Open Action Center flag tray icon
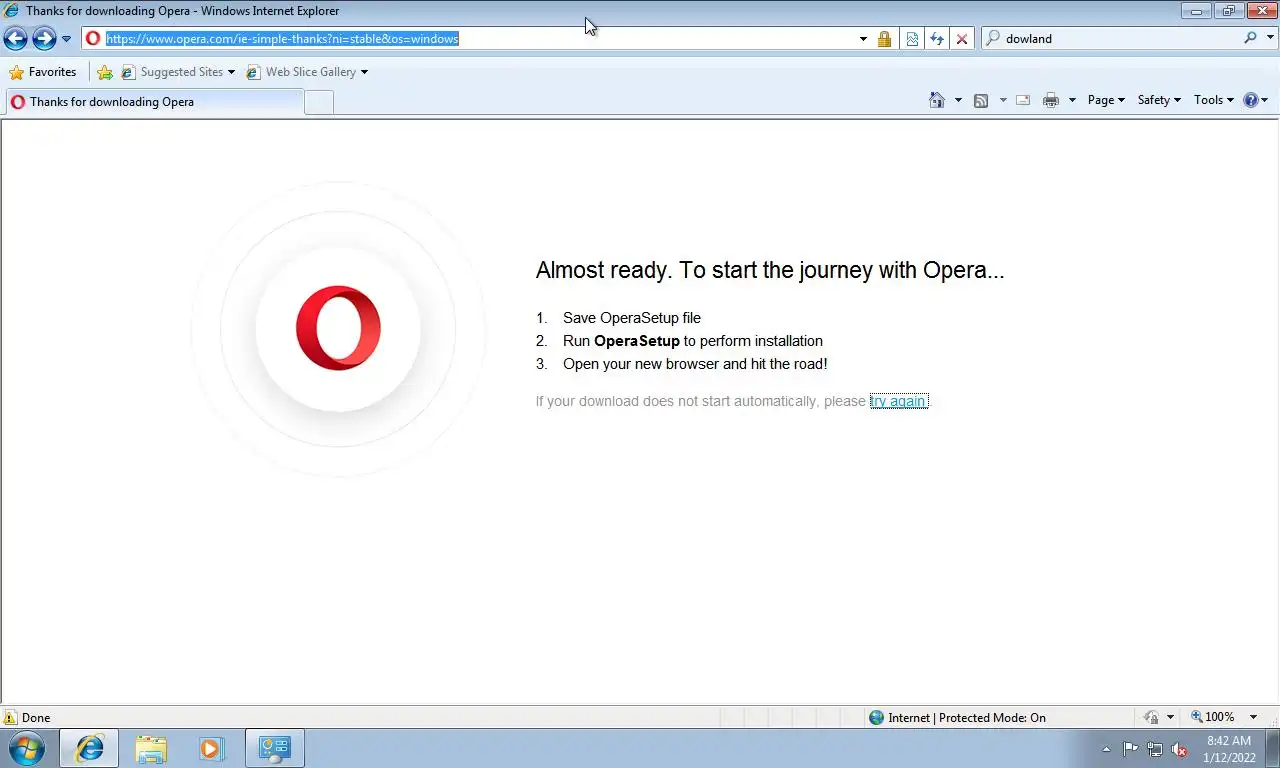 [1131, 749]
